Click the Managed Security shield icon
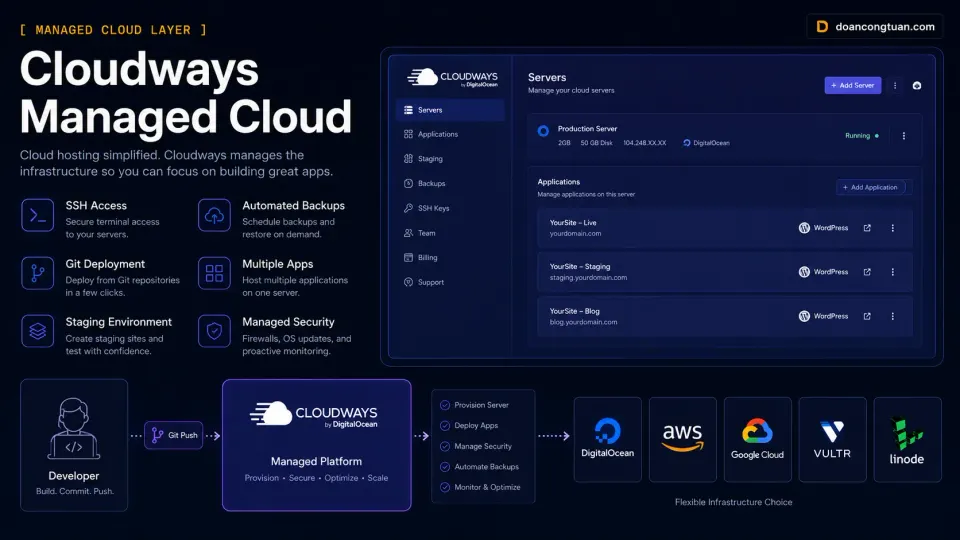Viewport: 960px width, 540px height. (214, 331)
